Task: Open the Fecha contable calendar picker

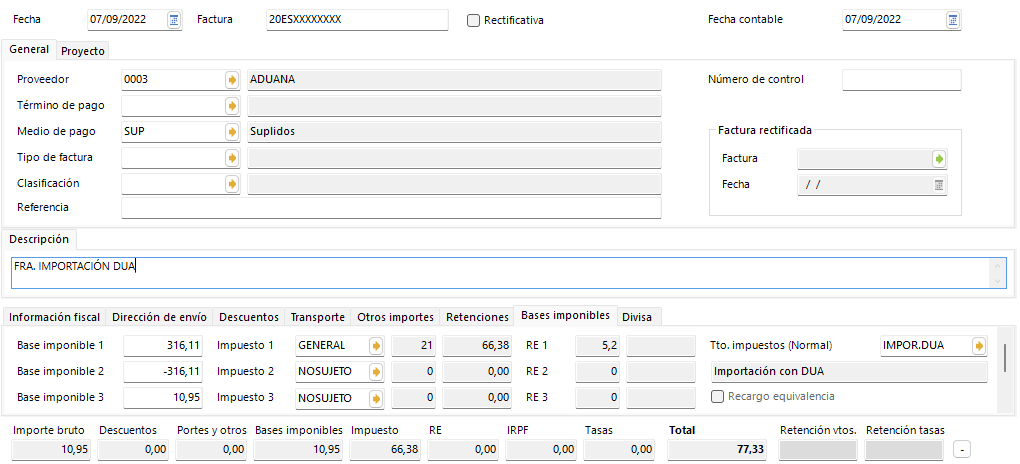Action: [x=952, y=20]
